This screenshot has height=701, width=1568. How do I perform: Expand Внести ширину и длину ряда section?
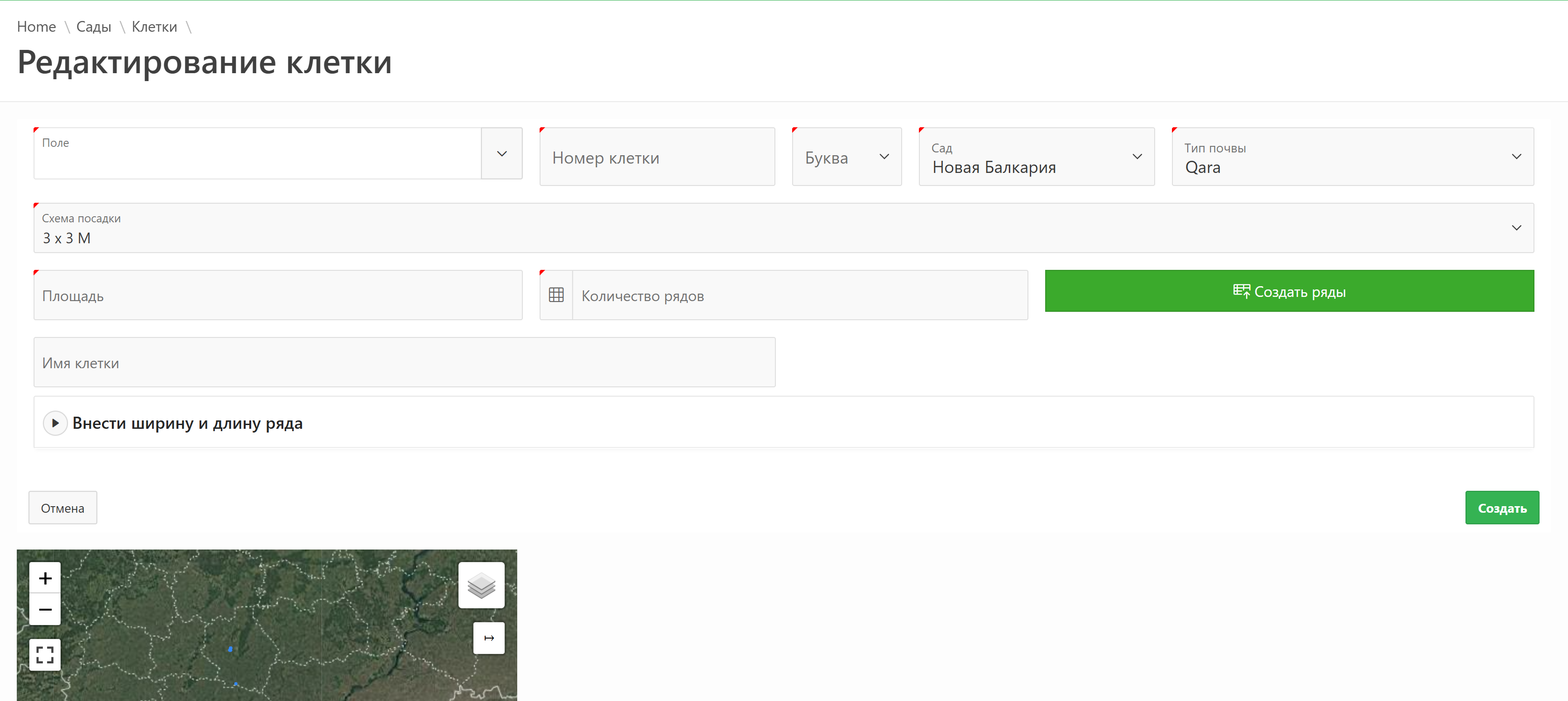coord(55,423)
